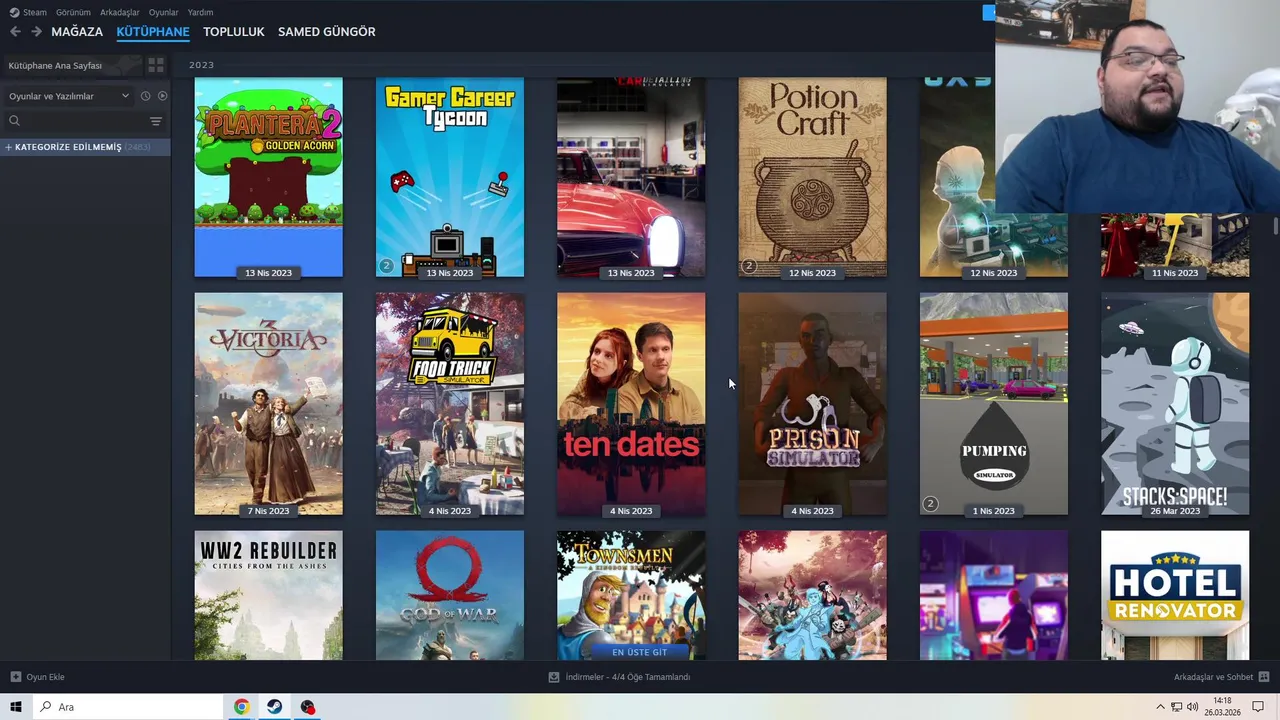Open Hotel Renovator game cover

1175,595
